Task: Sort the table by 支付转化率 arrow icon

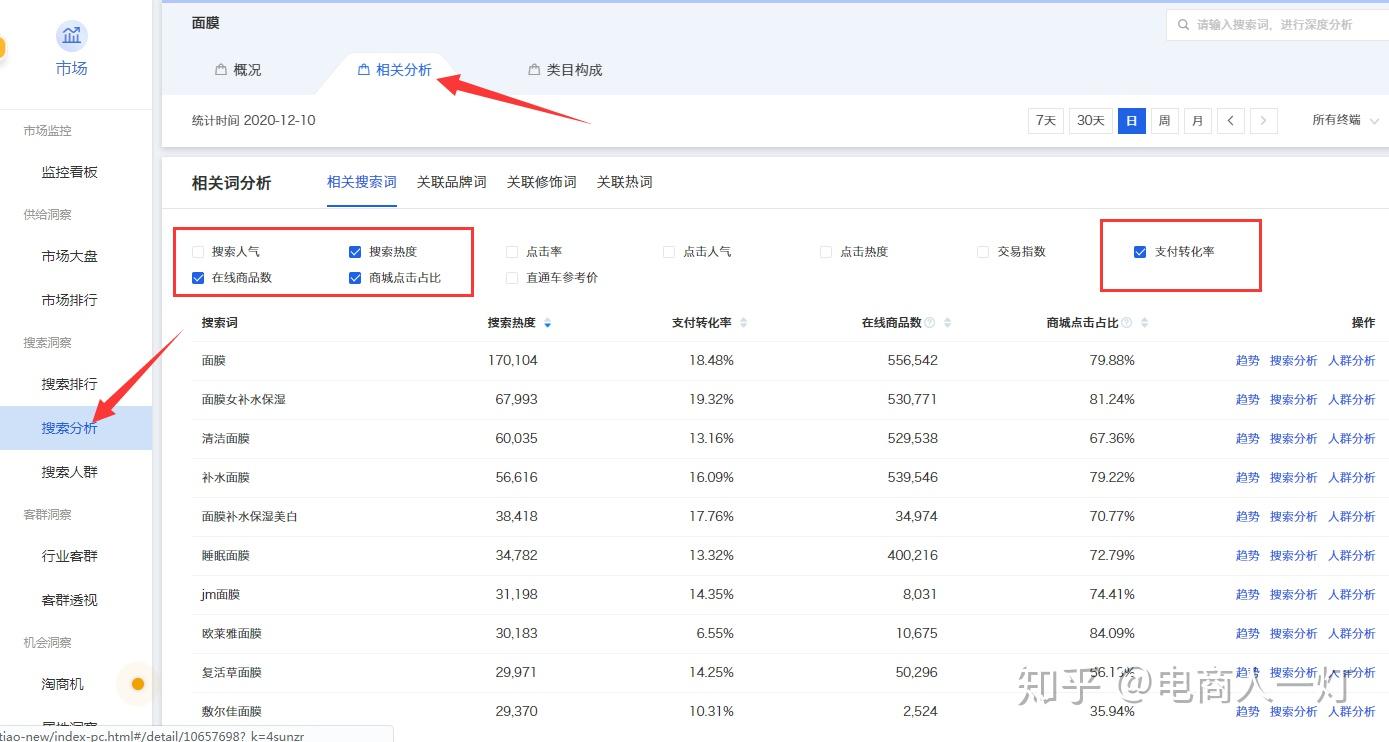Action: click(x=743, y=323)
